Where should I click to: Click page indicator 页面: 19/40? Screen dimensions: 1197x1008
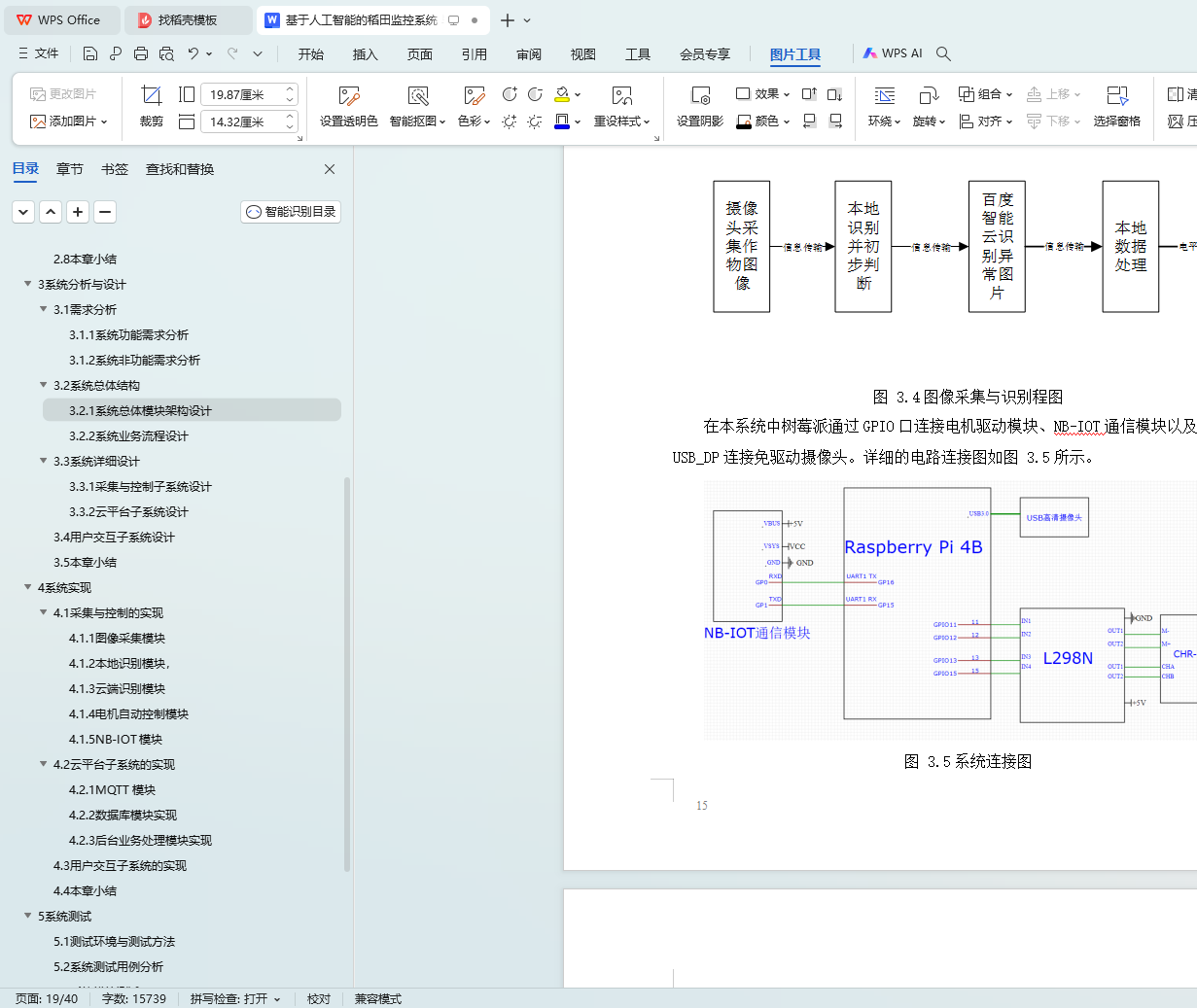click(x=47, y=998)
